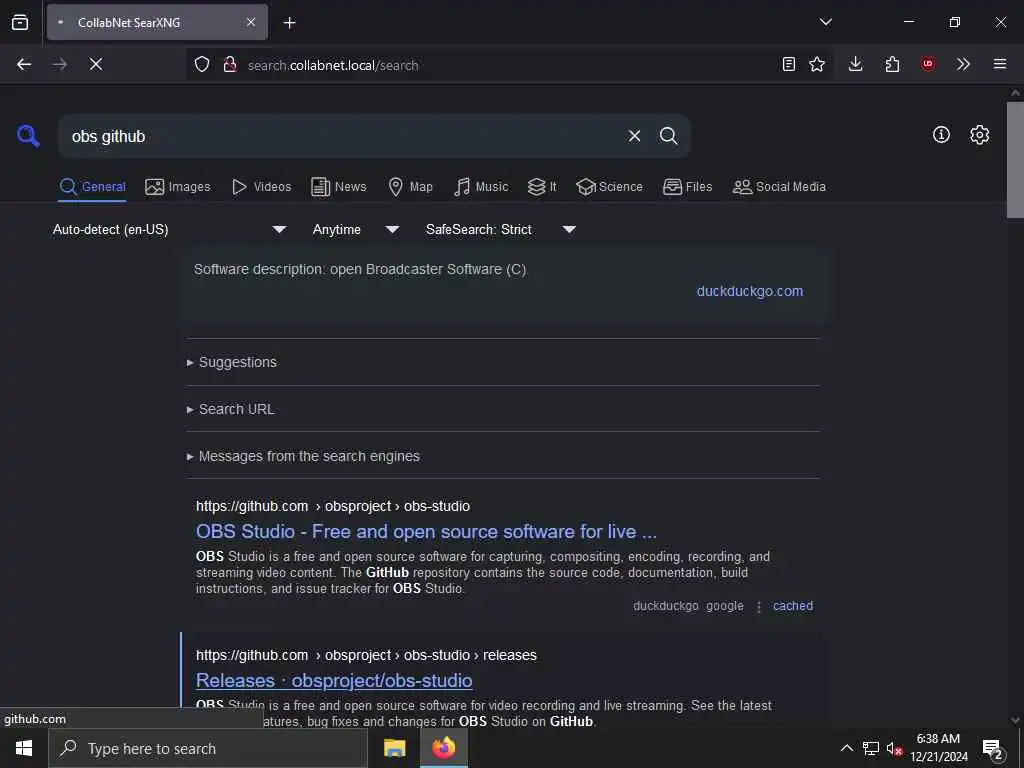Click the SearXNG magnifier logo
1024x768 pixels.
click(28, 136)
